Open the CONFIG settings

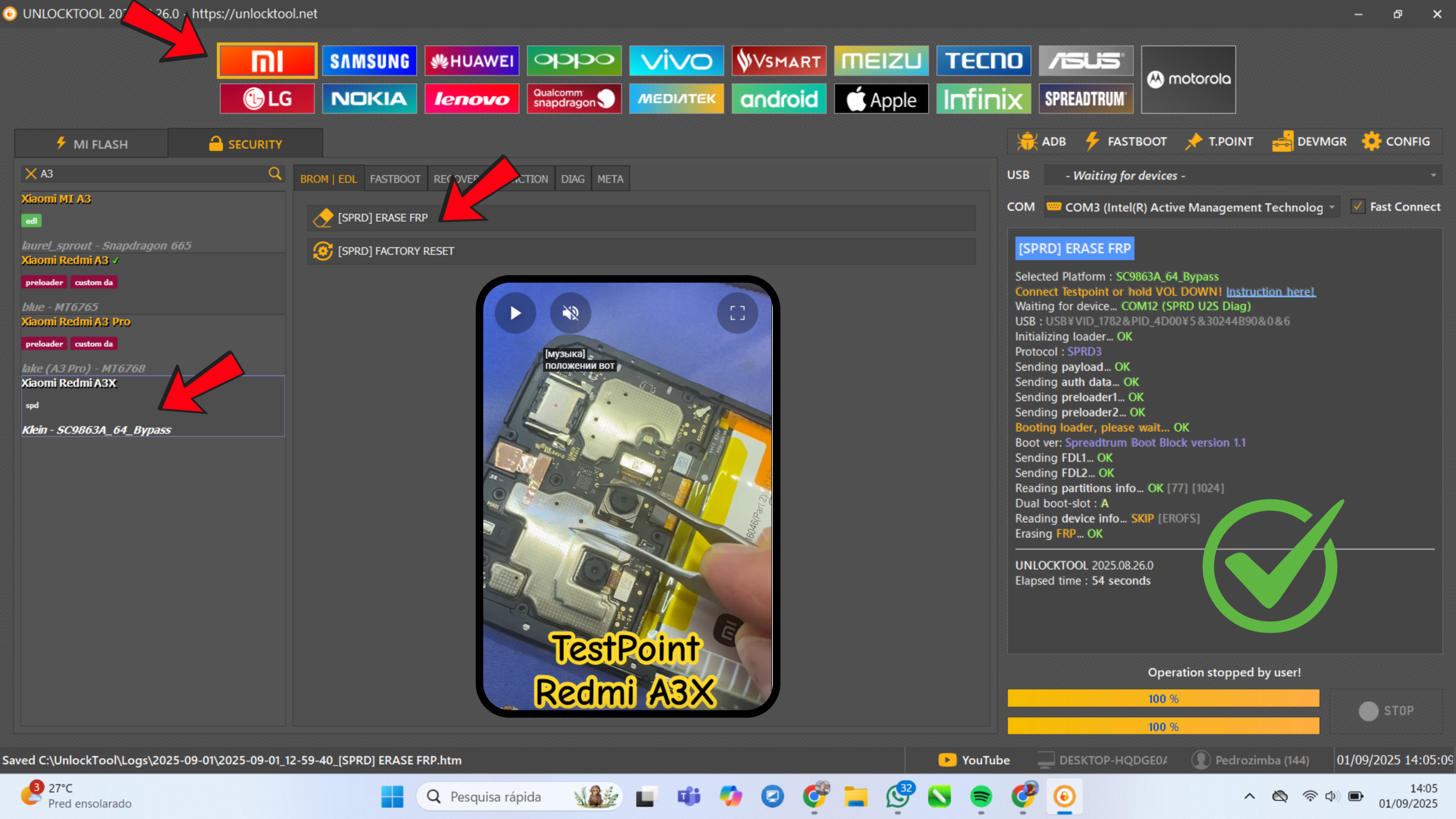click(1396, 141)
